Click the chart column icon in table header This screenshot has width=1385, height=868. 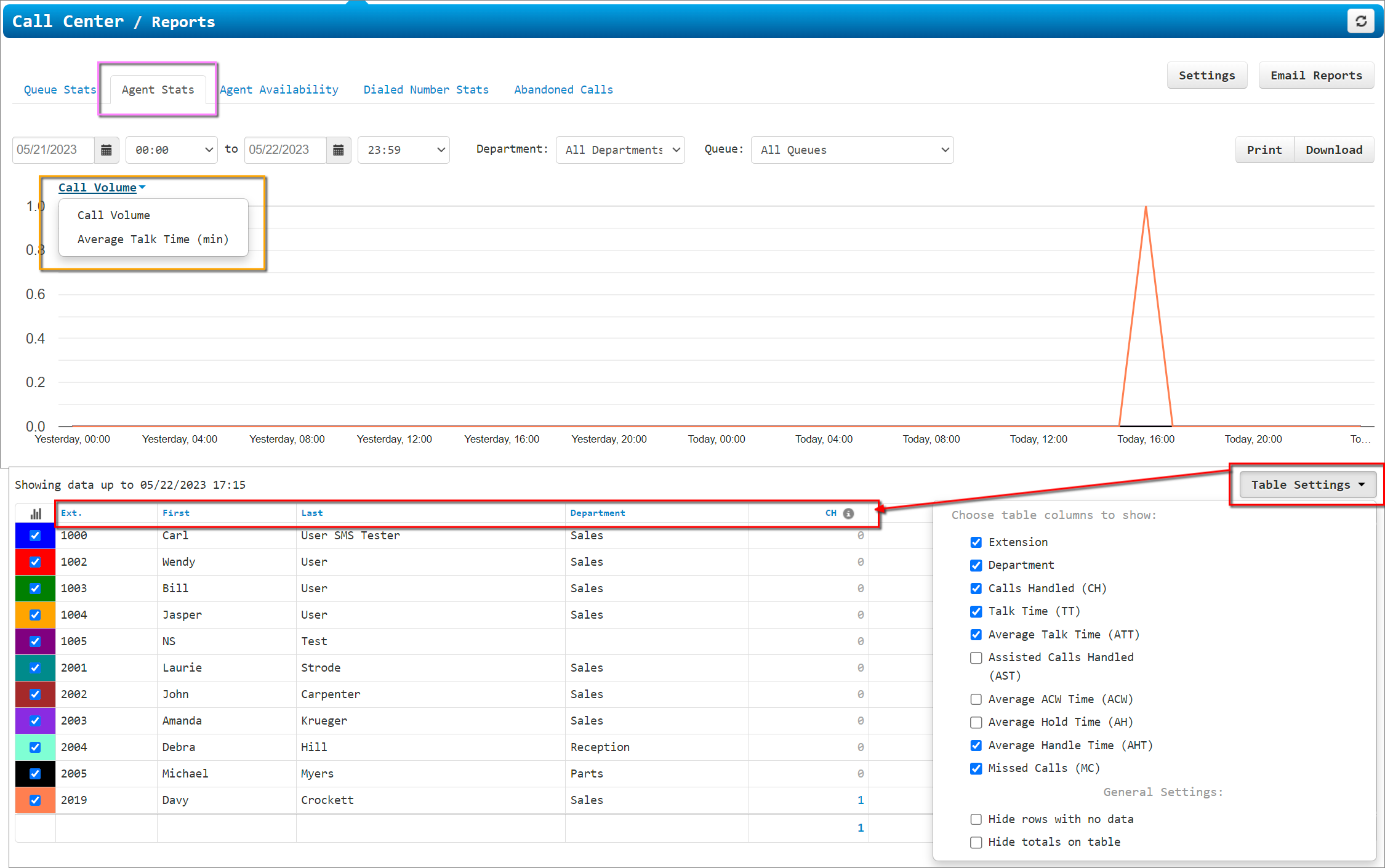click(36, 513)
